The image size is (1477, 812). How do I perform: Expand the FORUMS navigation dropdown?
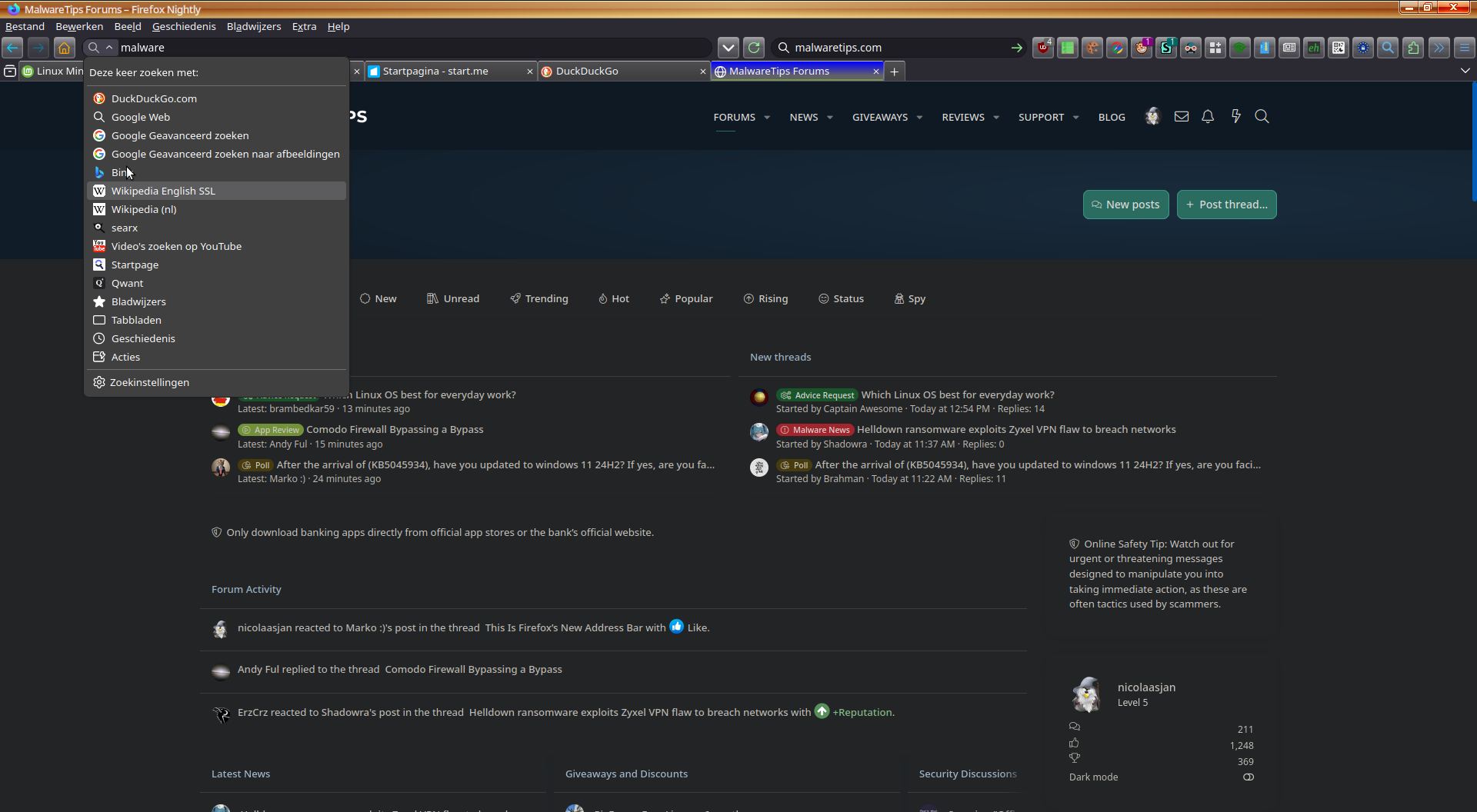pyautogui.click(x=767, y=118)
